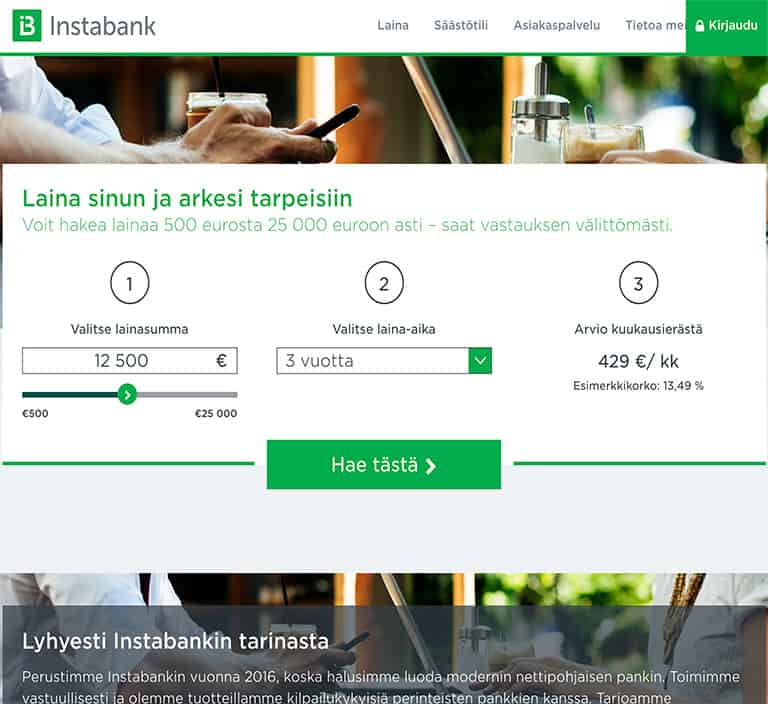Click the step 3 circle icon
The width and height of the screenshot is (768, 704).
coord(638,283)
